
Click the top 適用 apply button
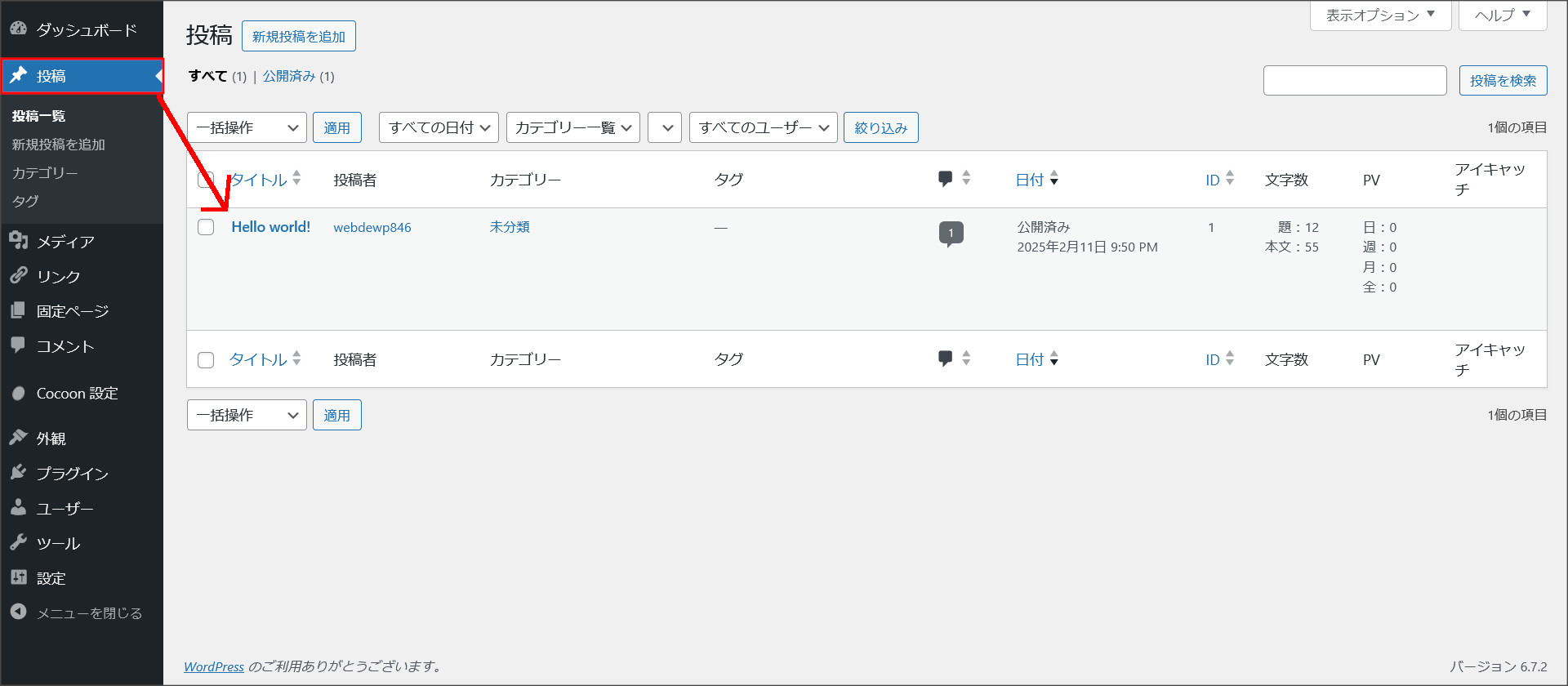[x=337, y=127]
